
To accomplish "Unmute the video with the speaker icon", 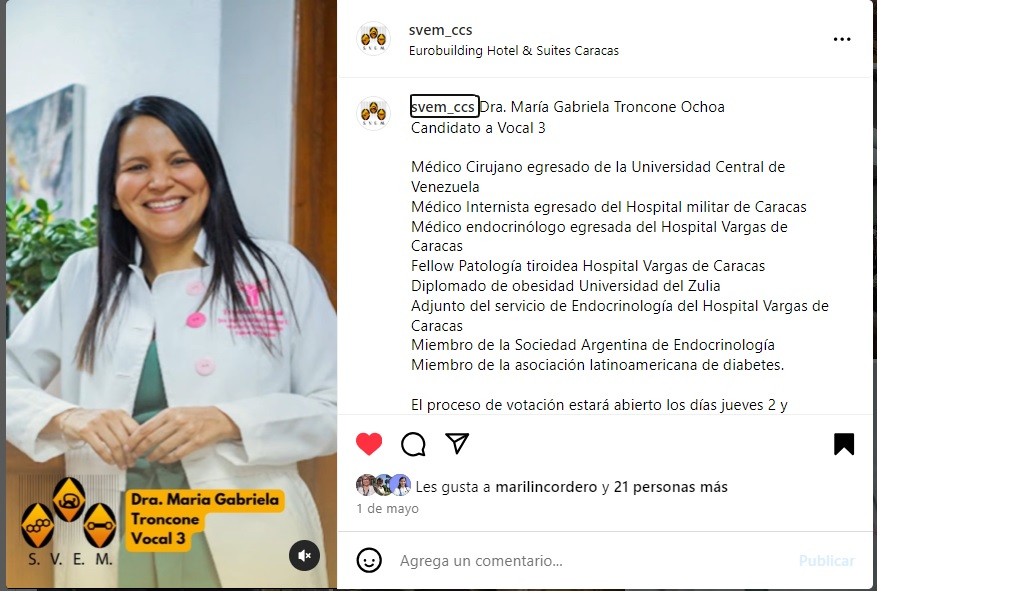I will (x=304, y=555).
